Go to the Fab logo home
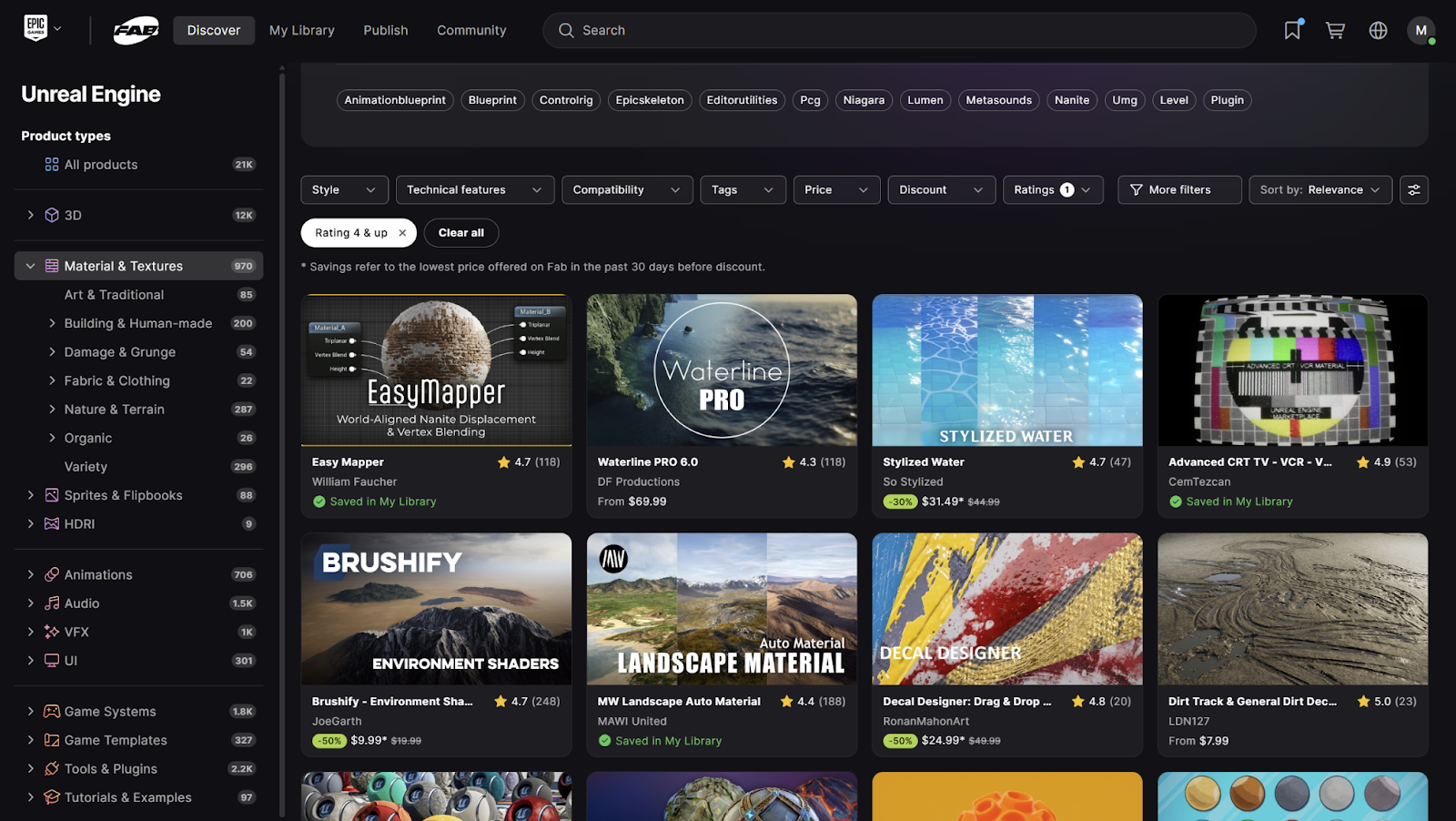Viewport: 1456px width, 821px height. [x=136, y=30]
